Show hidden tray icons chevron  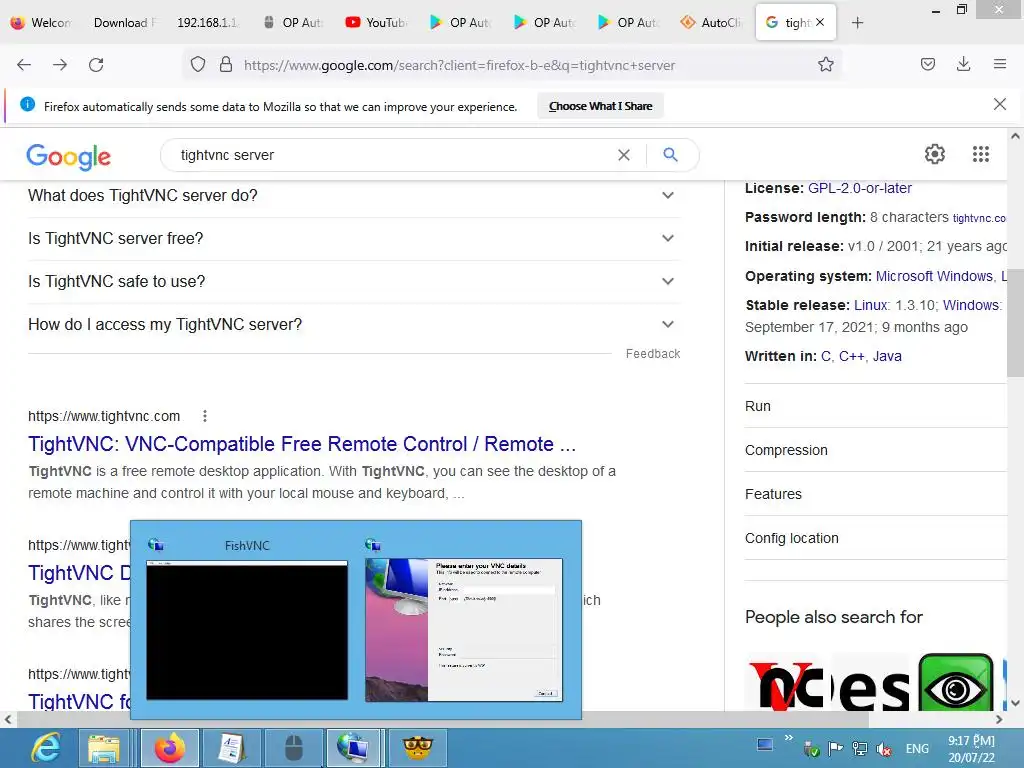[x=789, y=738]
